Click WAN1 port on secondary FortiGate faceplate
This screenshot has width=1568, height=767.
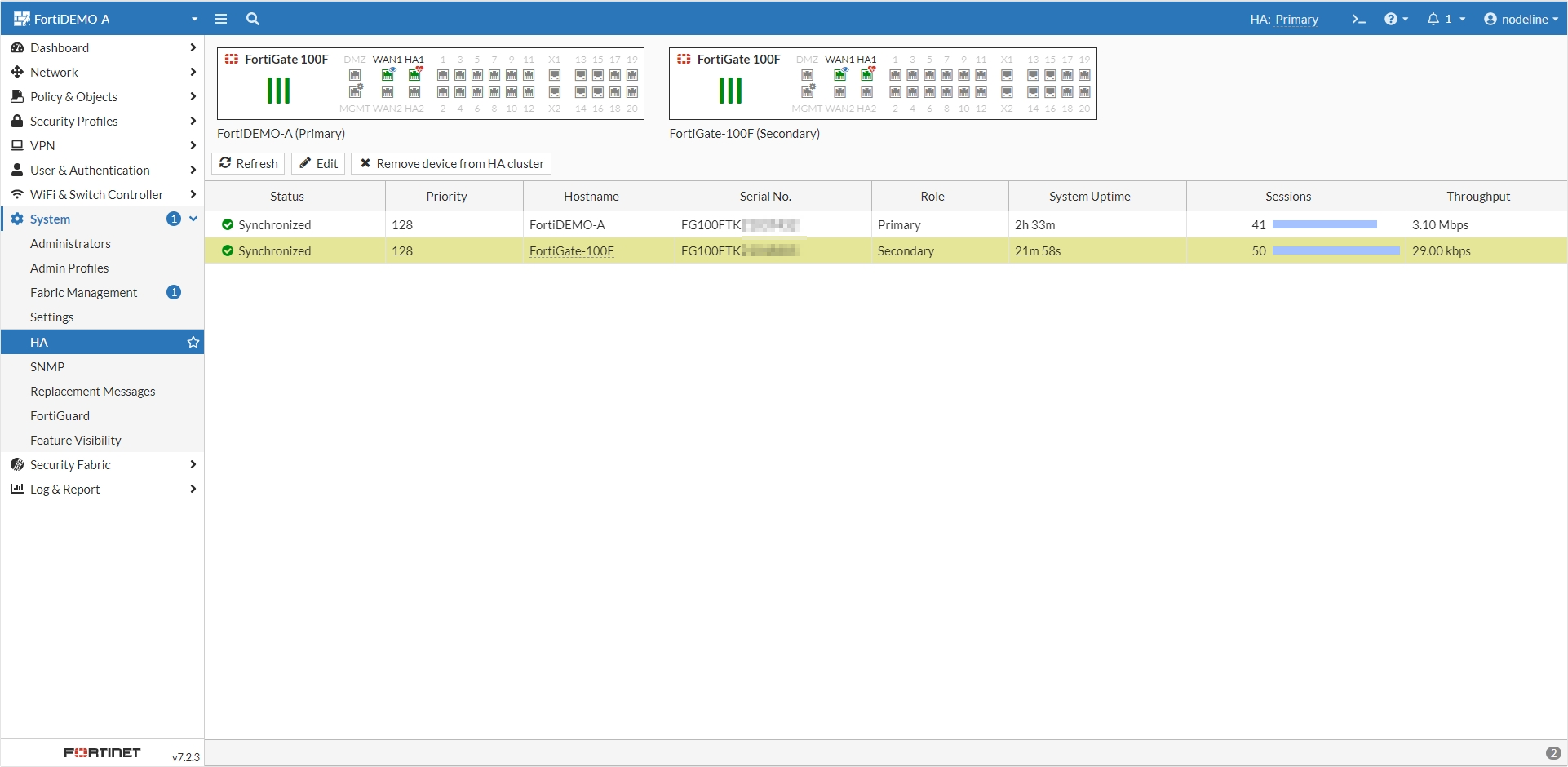pyautogui.click(x=839, y=74)
